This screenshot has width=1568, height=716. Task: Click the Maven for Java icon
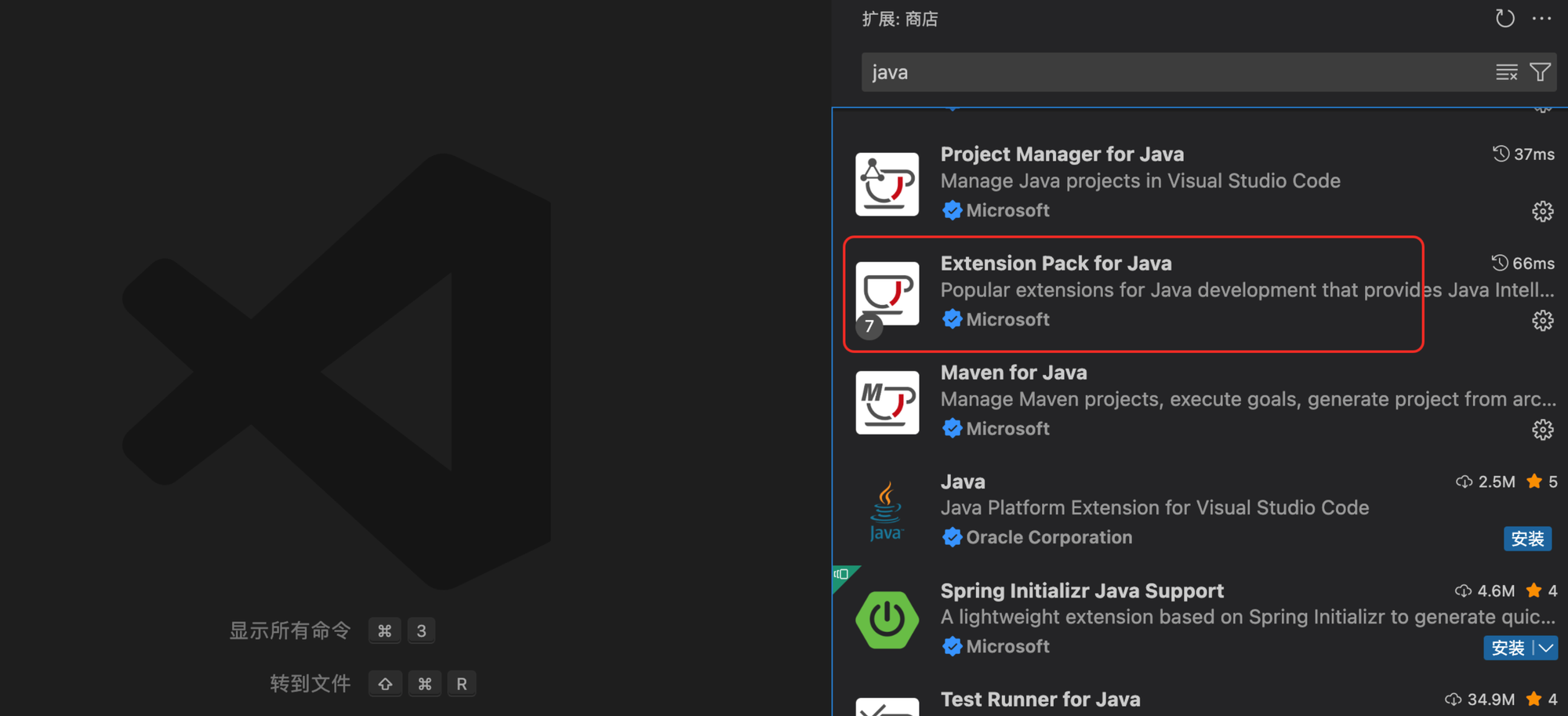[x=887, y=402]
